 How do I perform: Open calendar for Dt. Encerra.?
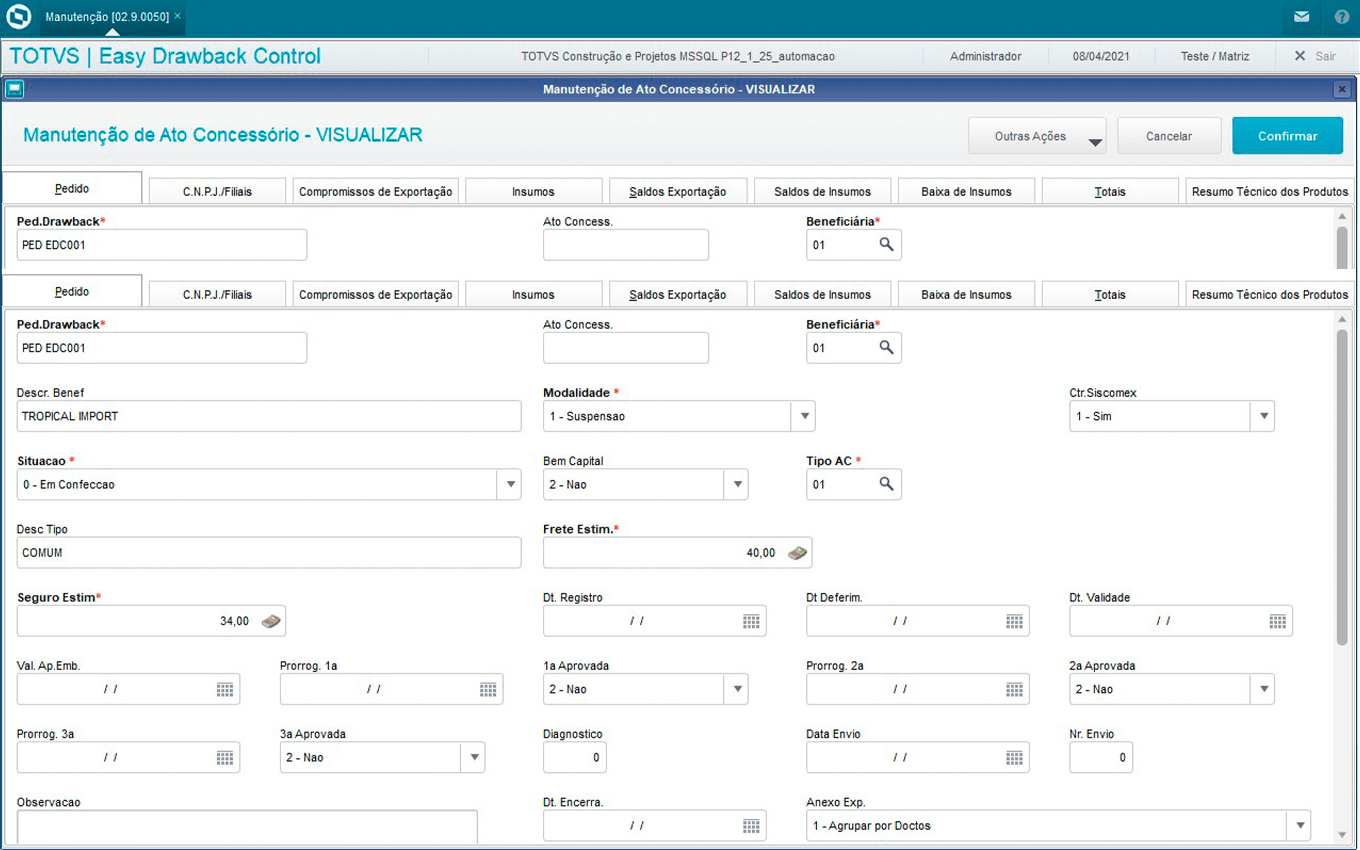751,825
